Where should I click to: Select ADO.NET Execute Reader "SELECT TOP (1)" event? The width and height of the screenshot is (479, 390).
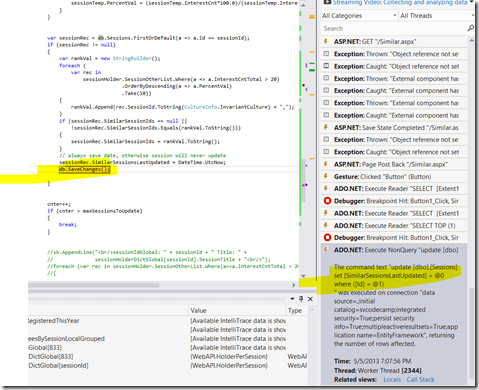point(394,226)
